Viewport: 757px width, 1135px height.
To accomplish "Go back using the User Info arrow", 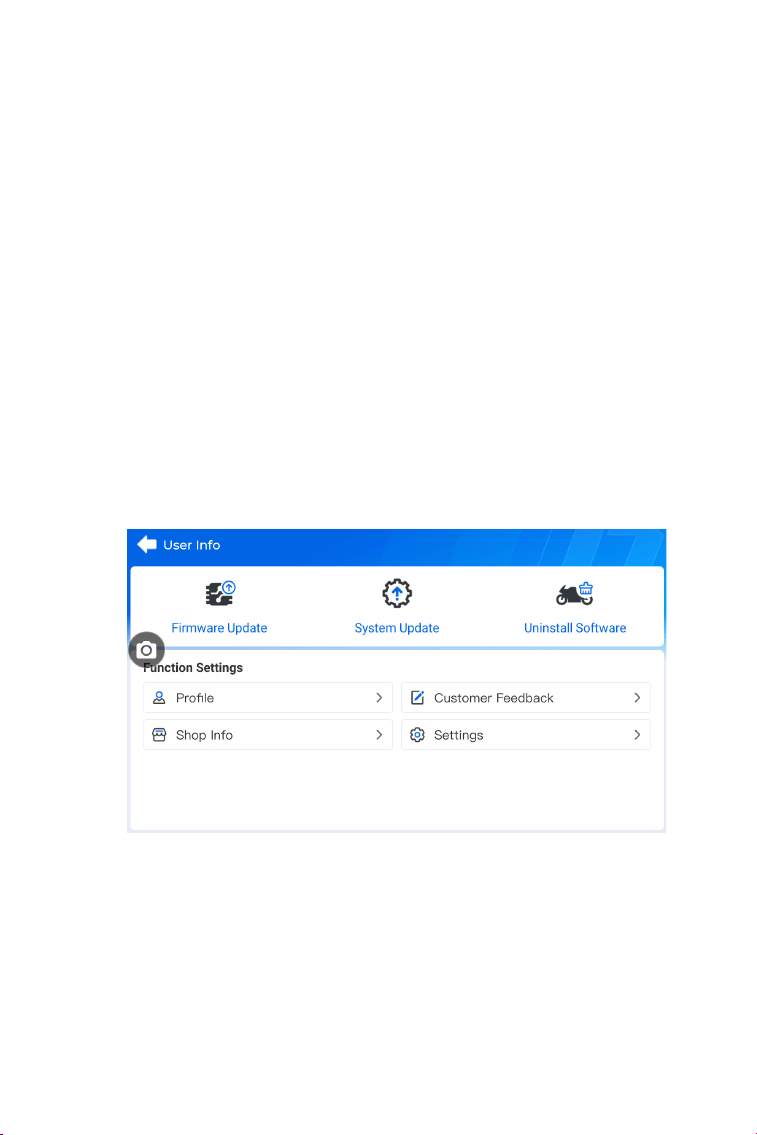I will (x=147, y=544).
